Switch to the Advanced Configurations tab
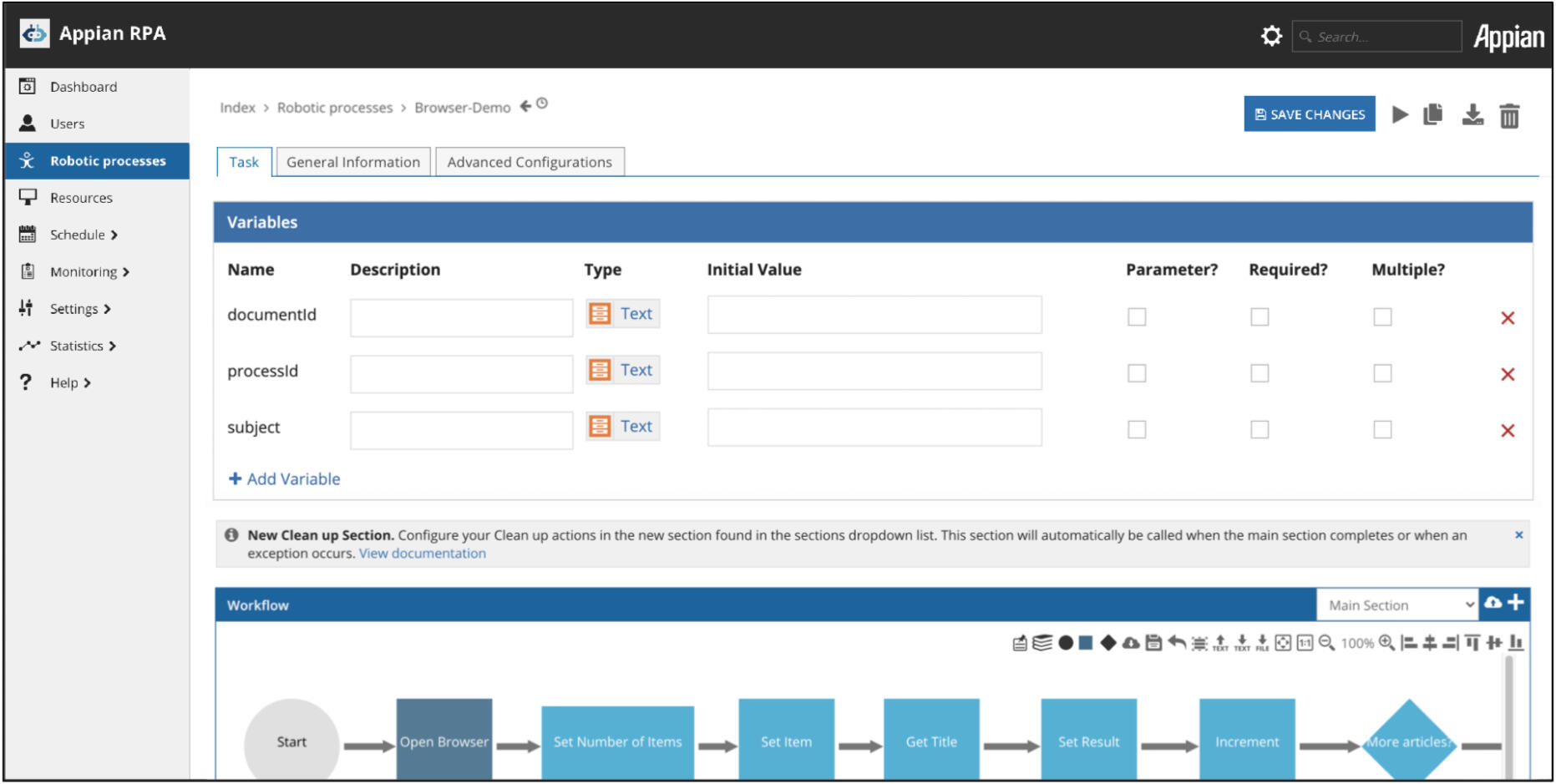The image size is (1556, 784). (x=529, y=161)
